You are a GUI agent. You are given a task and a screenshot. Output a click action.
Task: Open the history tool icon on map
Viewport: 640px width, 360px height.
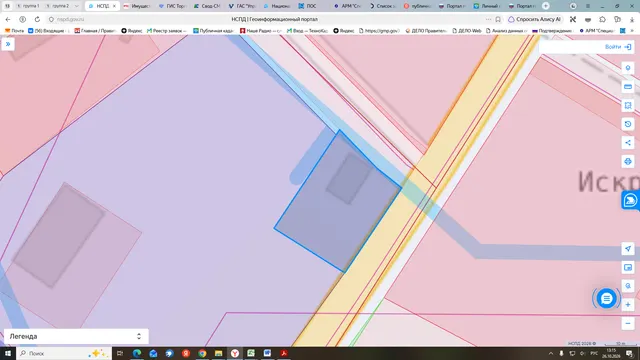[x=628, y=124]
